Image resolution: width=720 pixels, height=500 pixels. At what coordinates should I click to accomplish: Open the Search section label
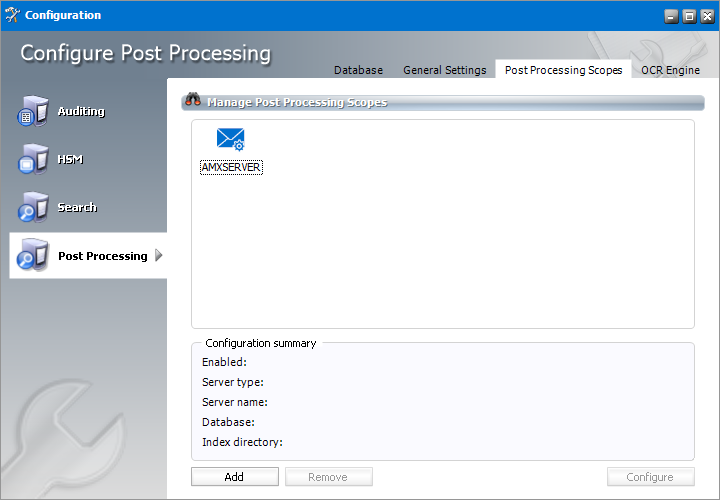click(x=77, y=207)
